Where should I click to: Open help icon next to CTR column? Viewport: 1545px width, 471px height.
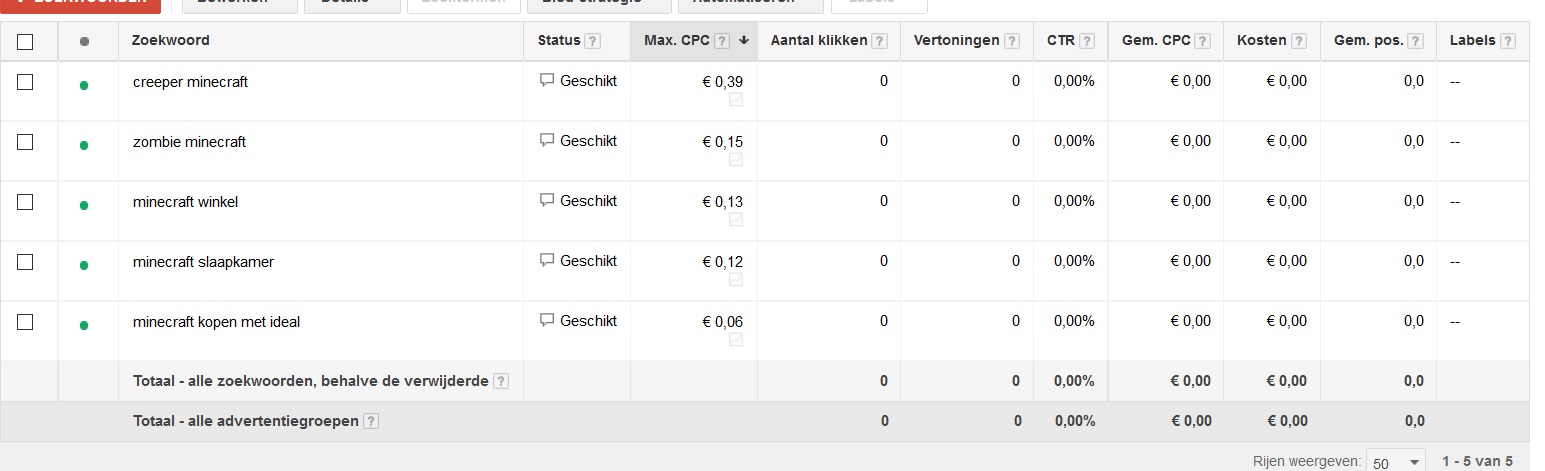click(1087, 41)
